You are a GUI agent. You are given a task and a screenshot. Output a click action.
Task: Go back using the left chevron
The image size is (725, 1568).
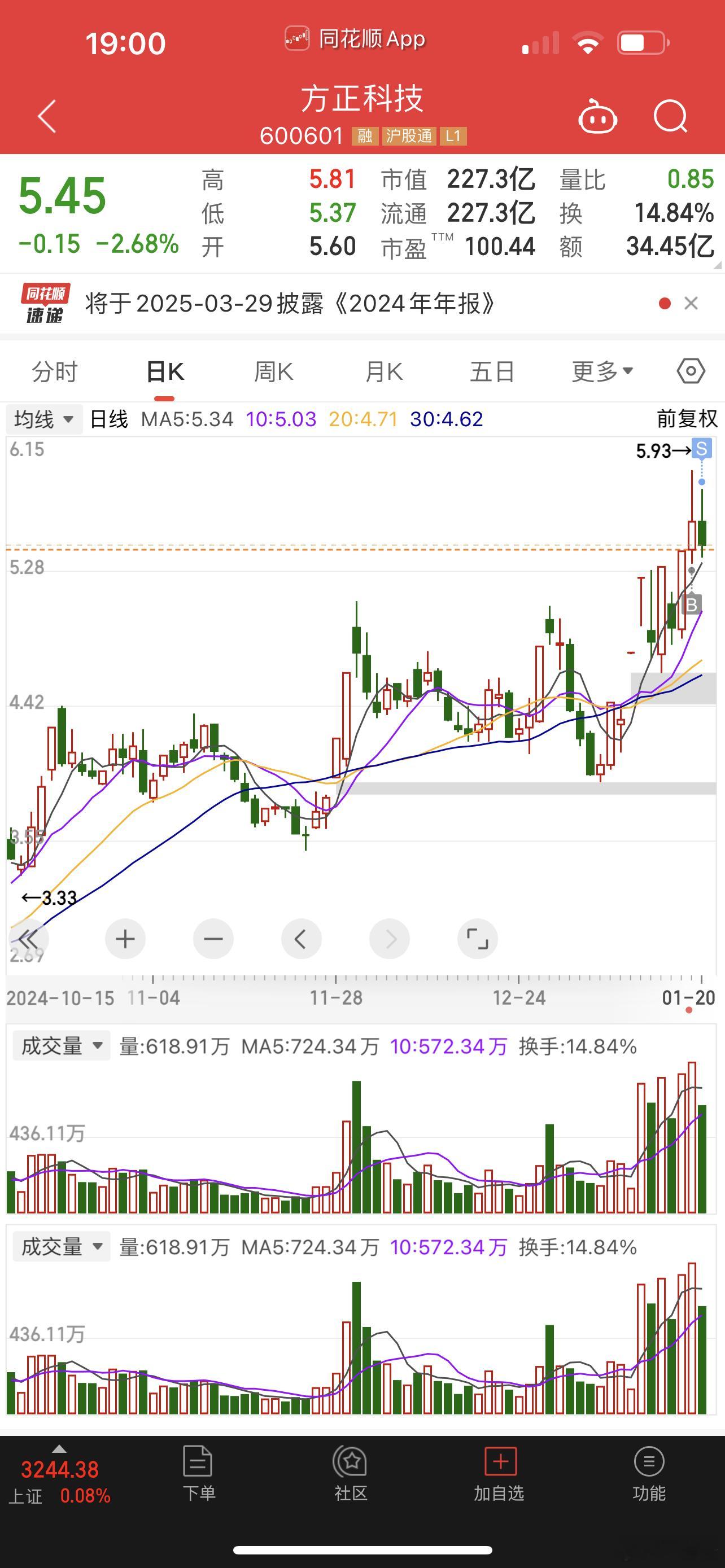(47, 116)
